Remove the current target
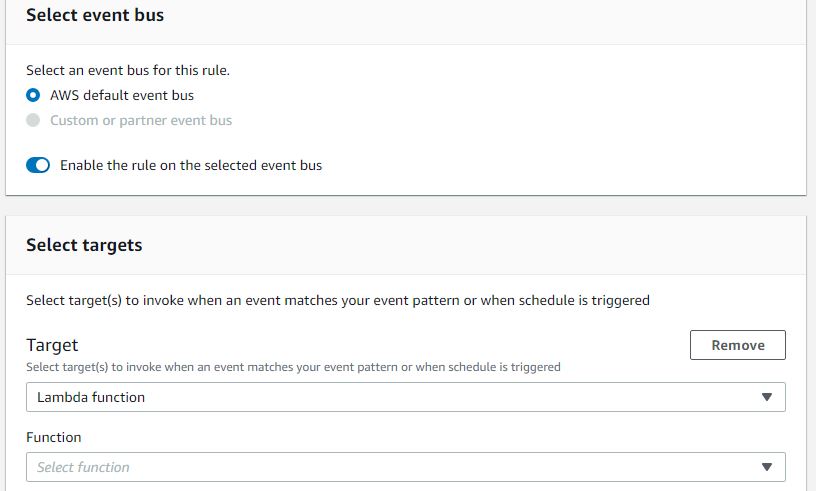Screen dimensions: 816x491 (737, 345)
